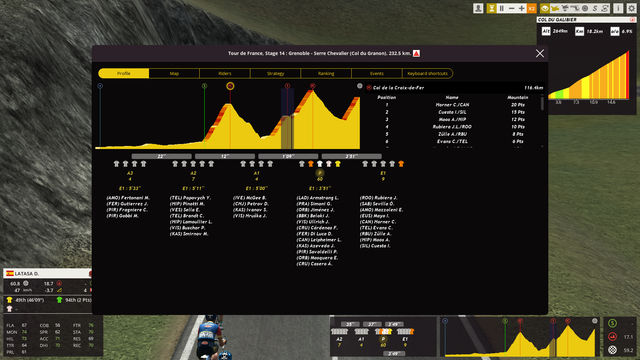Select rider McGee B. in A1 group
This screenshot has height=360, width=640.
[x=250, y=198]
